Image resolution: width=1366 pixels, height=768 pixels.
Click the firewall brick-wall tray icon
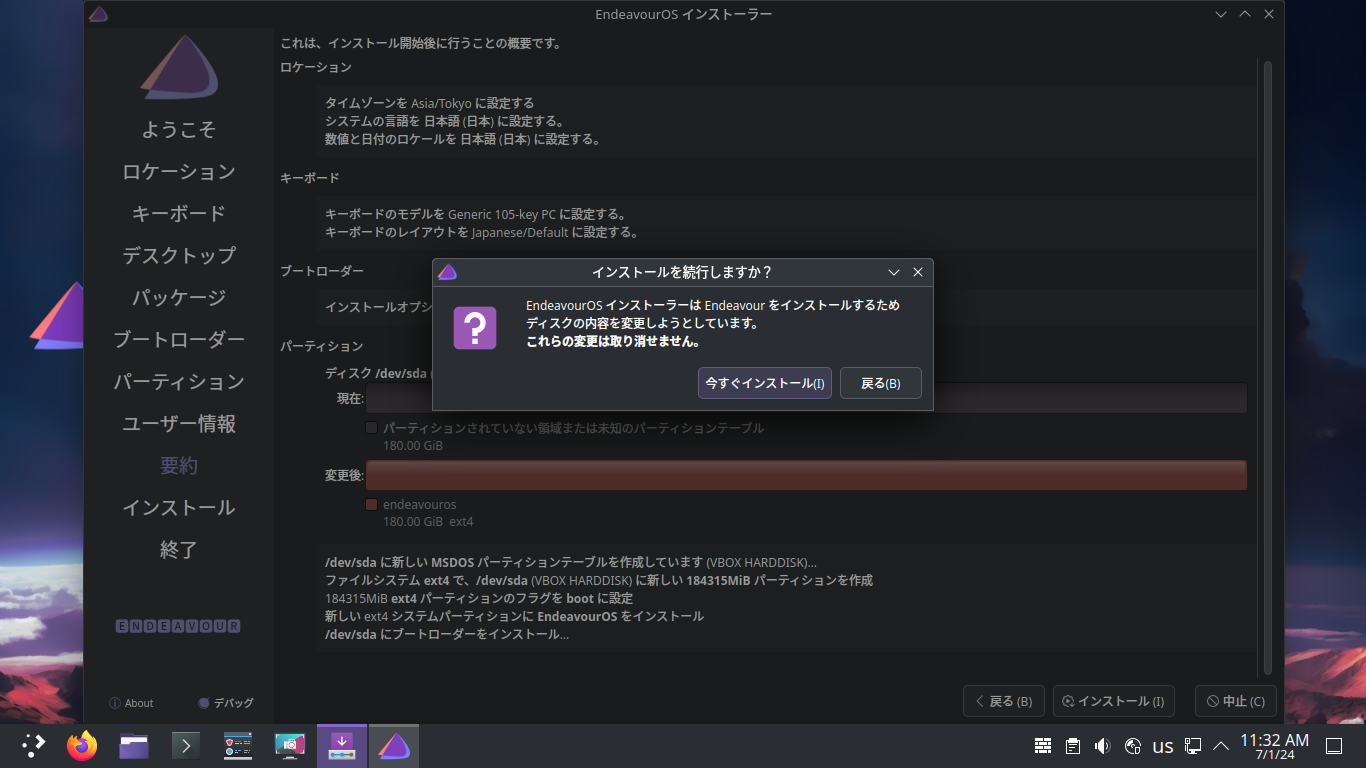(x=1043, y=746)
